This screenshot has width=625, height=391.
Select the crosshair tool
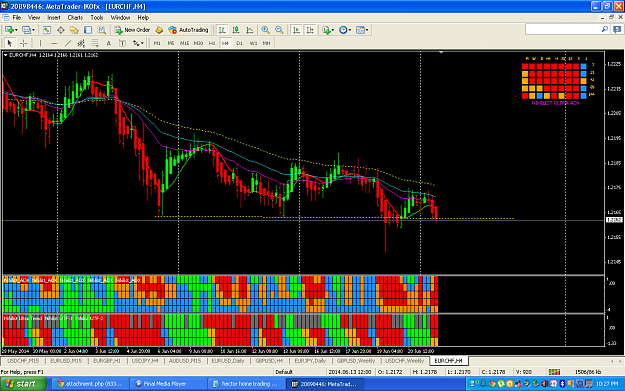click(x=24, y=43)
